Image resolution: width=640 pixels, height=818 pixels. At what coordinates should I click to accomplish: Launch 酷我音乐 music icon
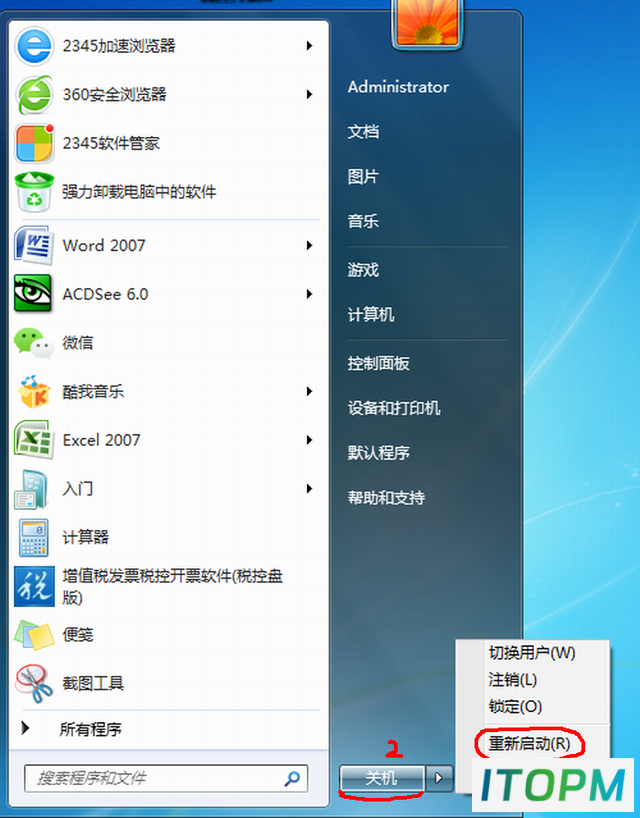34,391
